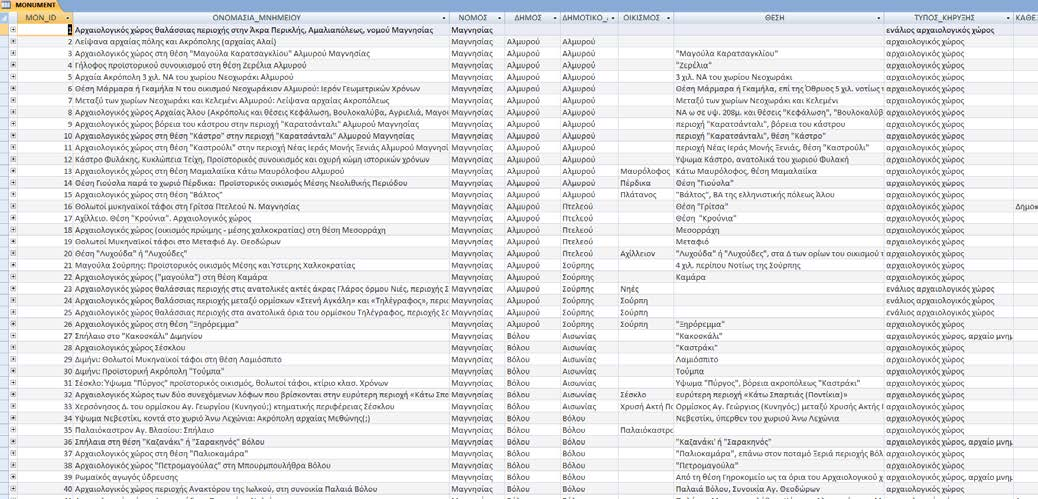Select the ΘΕΣΗ column header
The width and height of the screenshot is (1038, 499).
(779, 17)
